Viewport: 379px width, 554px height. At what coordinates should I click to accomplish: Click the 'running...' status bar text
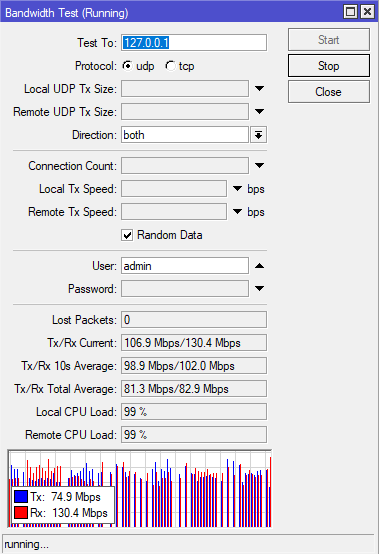pos(26,544)
